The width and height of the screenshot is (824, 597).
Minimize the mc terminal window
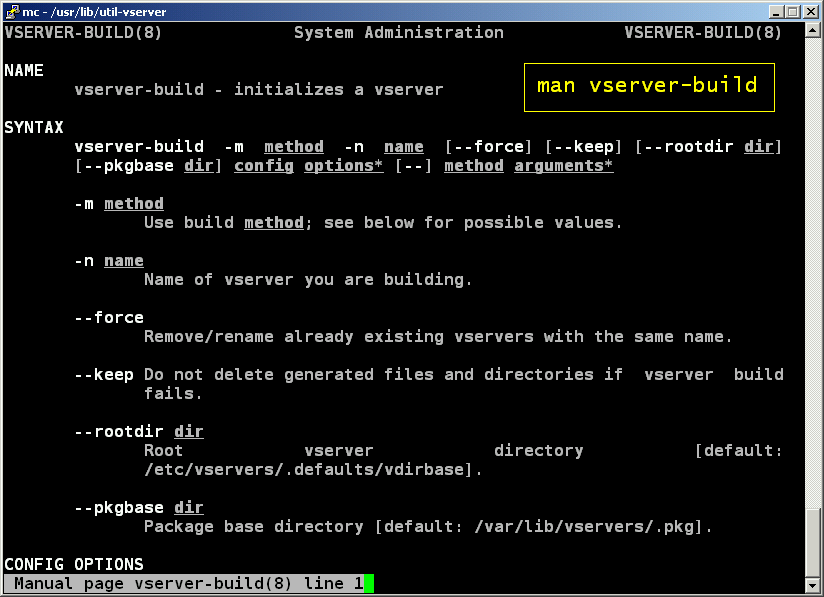point(776,11)
